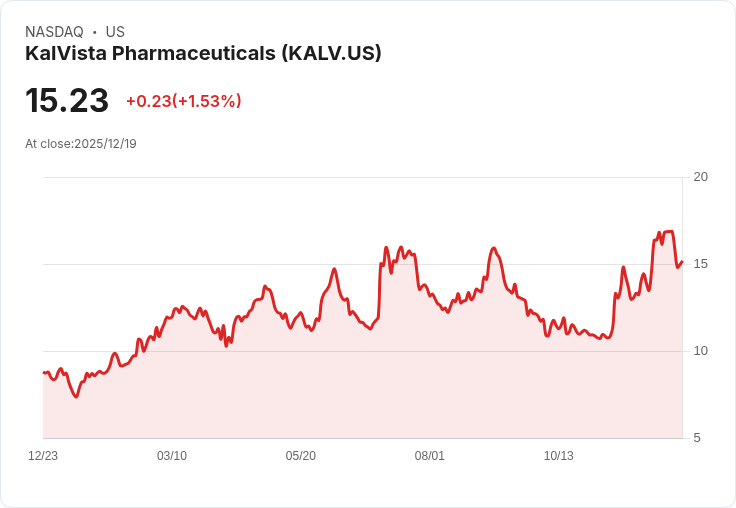Select the US market label
This screenshot has height=508, width=736.
pyautogui.click(x=115, y=32)
